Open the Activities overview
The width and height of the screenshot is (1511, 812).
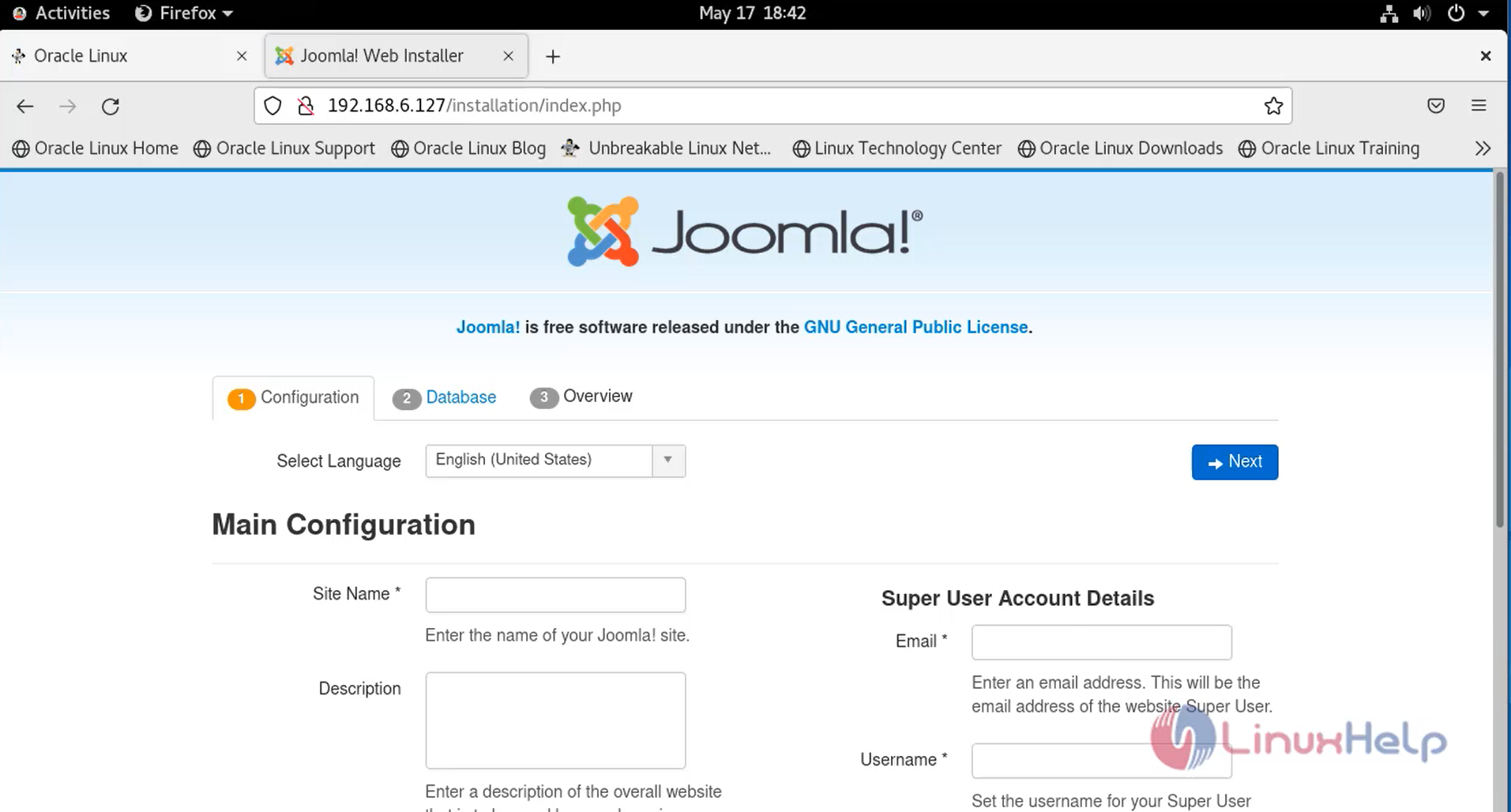point(62,13)
